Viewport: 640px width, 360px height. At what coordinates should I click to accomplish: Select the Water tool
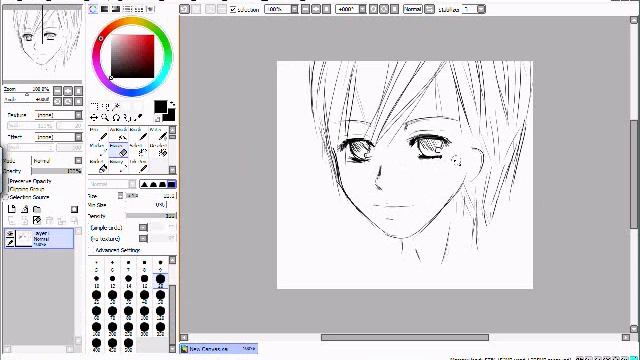tap(158, 134)
